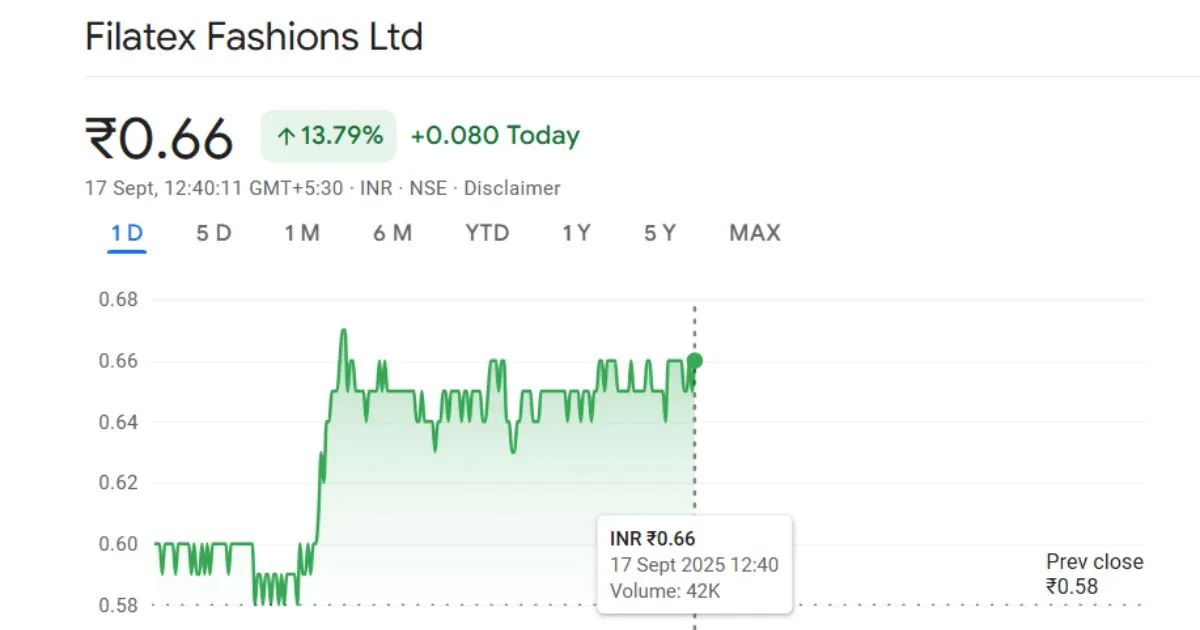Click the 0.68 y-axis label

[x=118, y=300]
